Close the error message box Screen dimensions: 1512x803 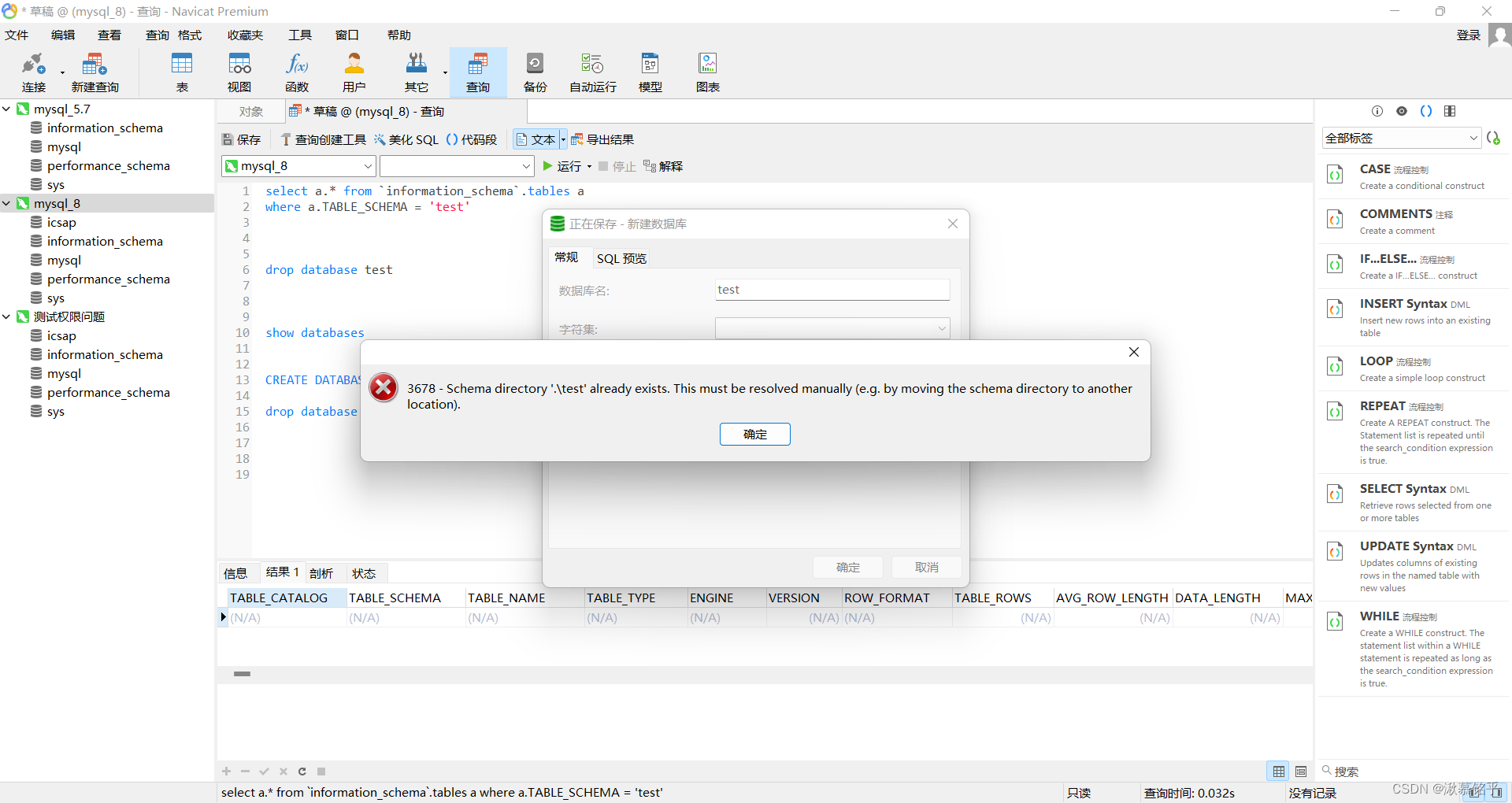tap(1134, 352)
